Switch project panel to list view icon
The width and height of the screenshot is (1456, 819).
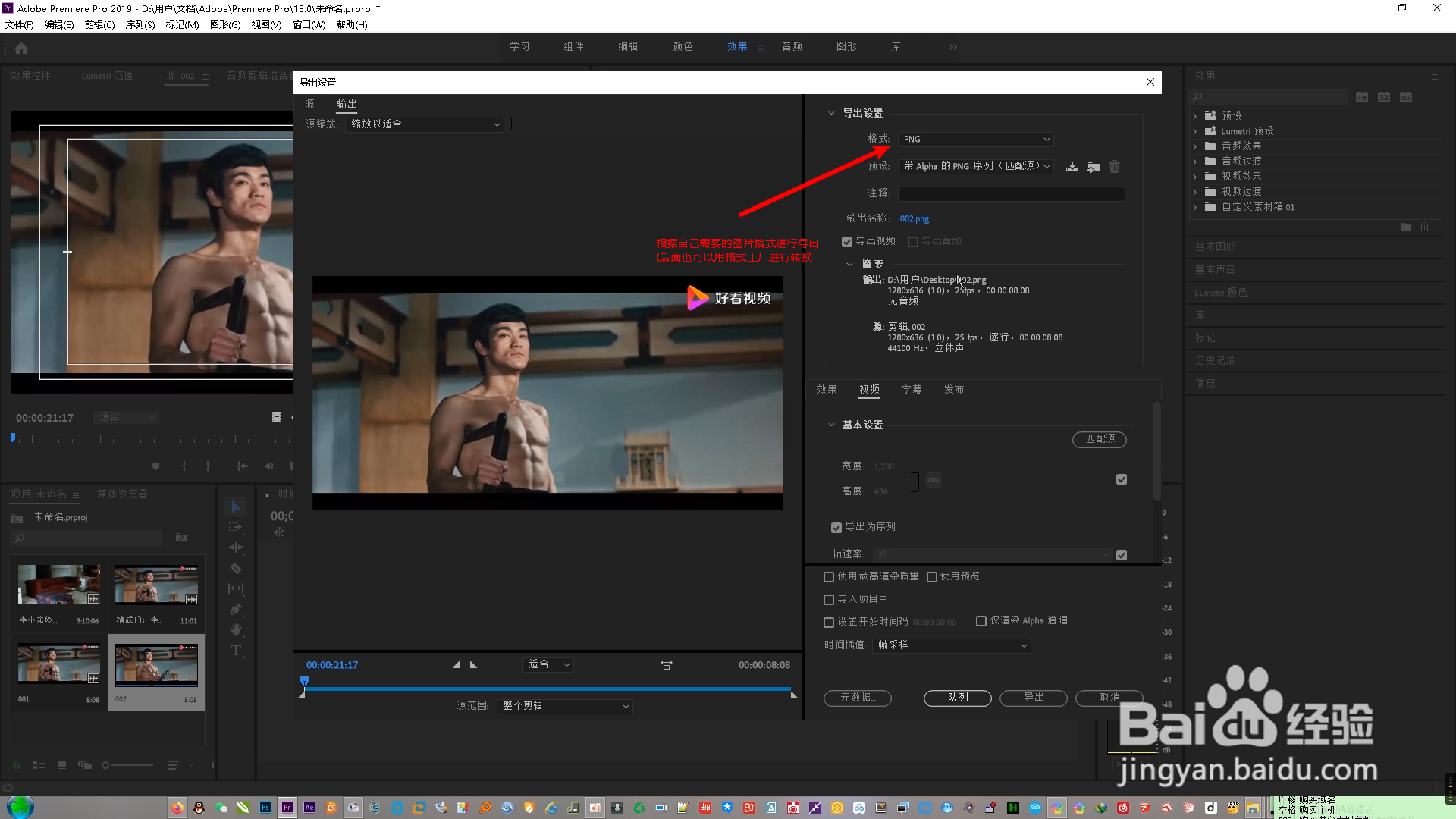(x=39, y=765)
